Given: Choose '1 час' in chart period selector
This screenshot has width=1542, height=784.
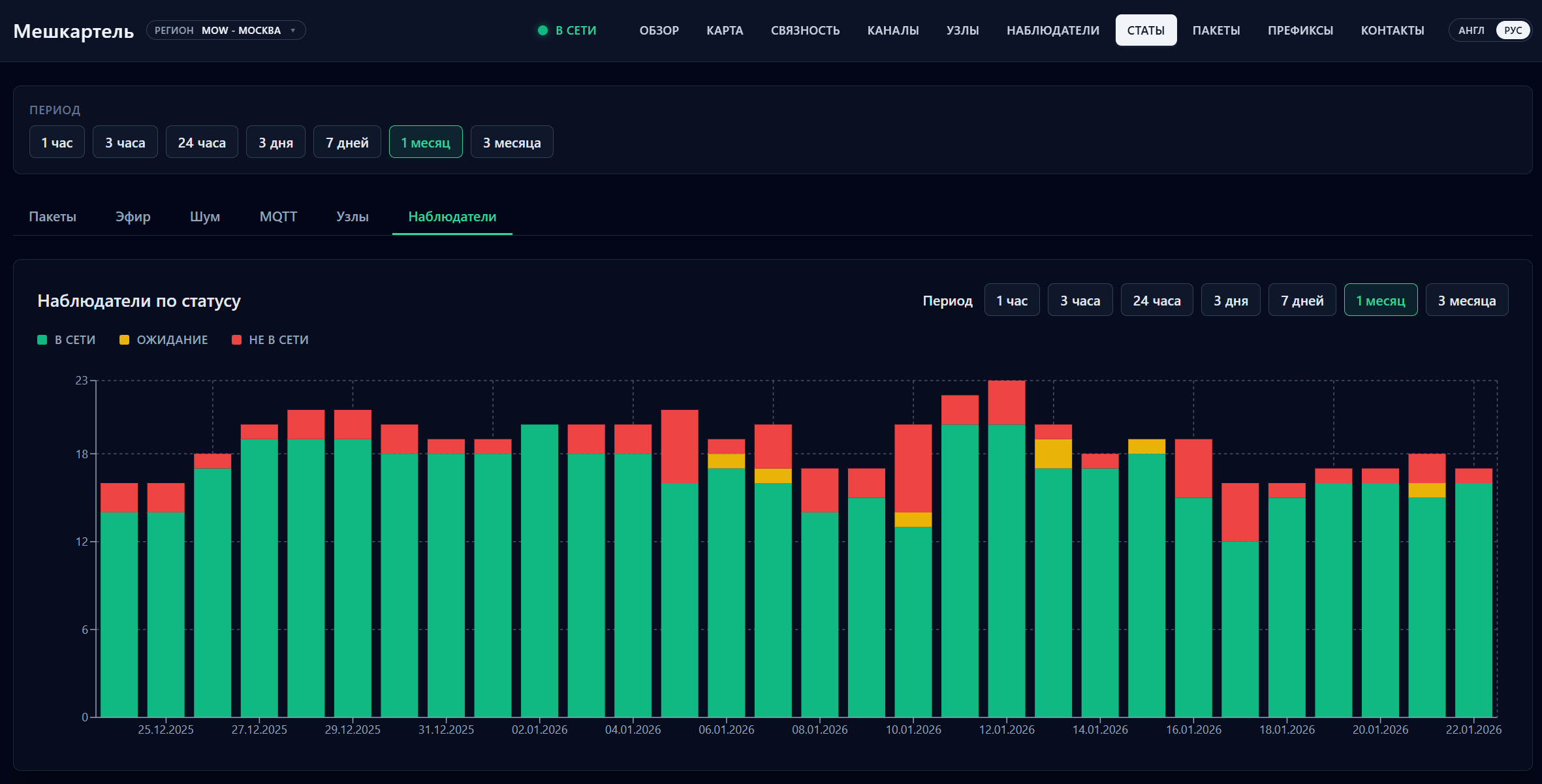Looking at the screenshot, I should click(x=1012, y=300).
